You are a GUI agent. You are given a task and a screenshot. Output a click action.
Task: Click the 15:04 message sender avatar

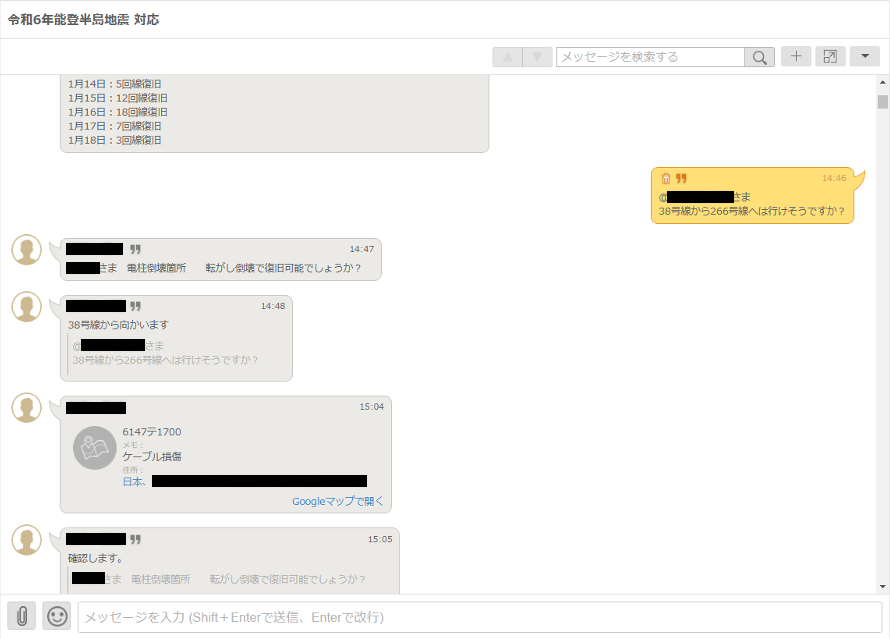tap(27, 407)
